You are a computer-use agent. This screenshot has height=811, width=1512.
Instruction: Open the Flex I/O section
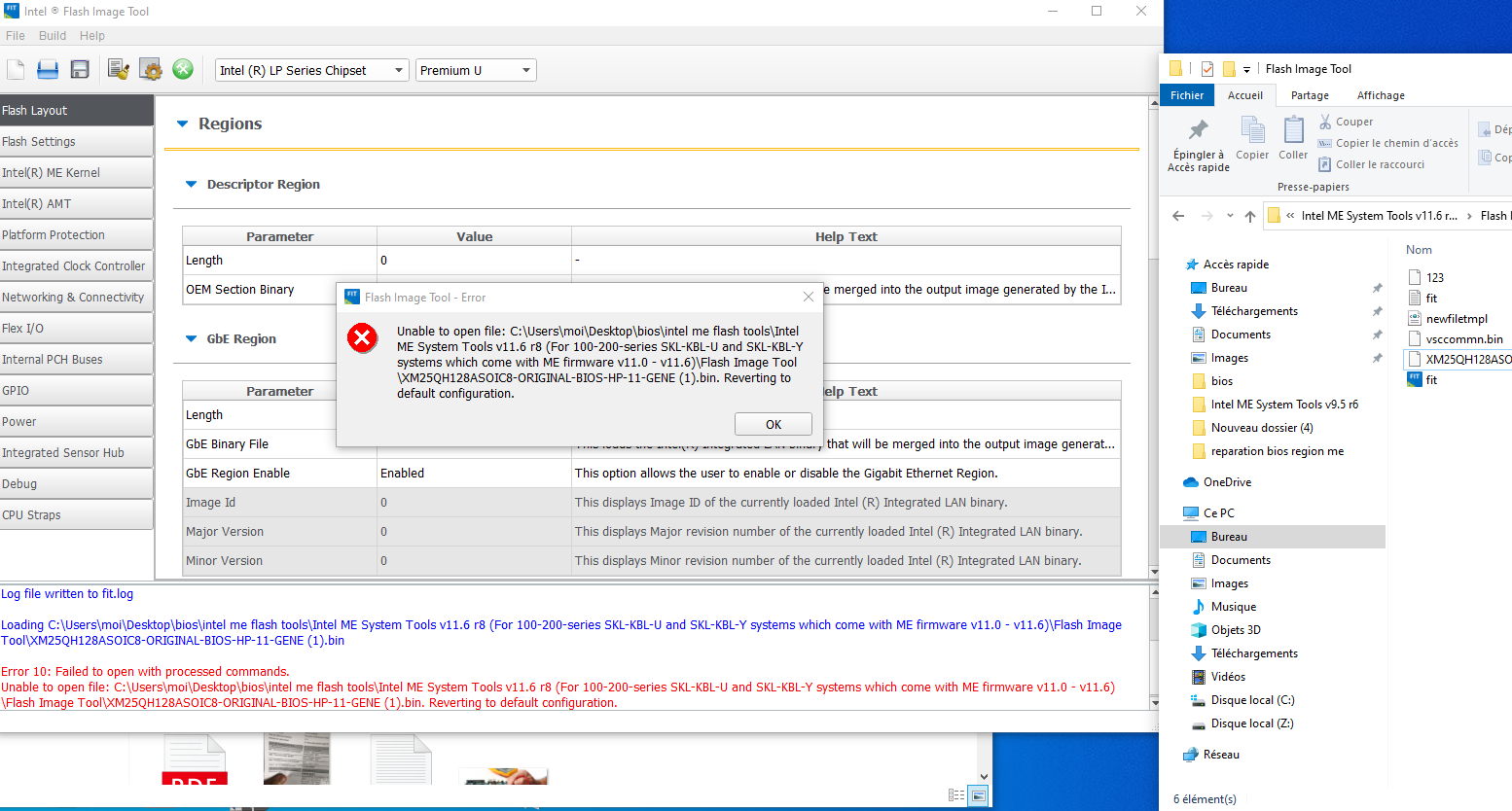pyautogui.click(x=77, y=328)
